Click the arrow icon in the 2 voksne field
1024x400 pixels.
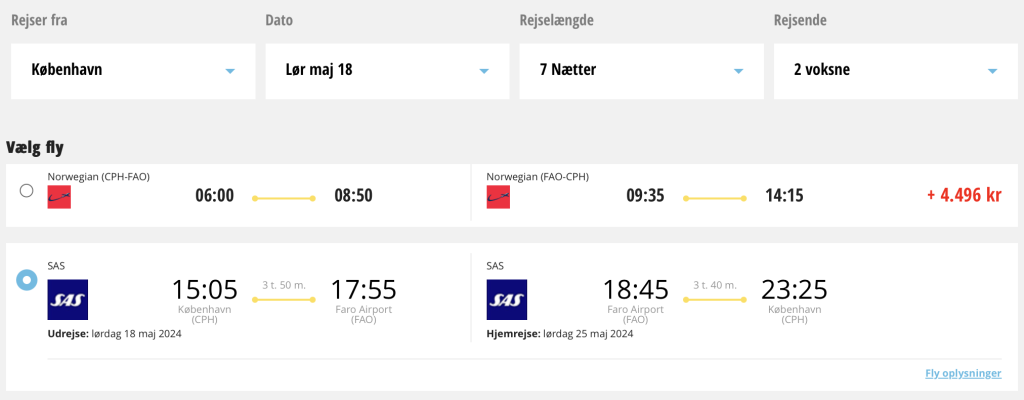(993, 71)
